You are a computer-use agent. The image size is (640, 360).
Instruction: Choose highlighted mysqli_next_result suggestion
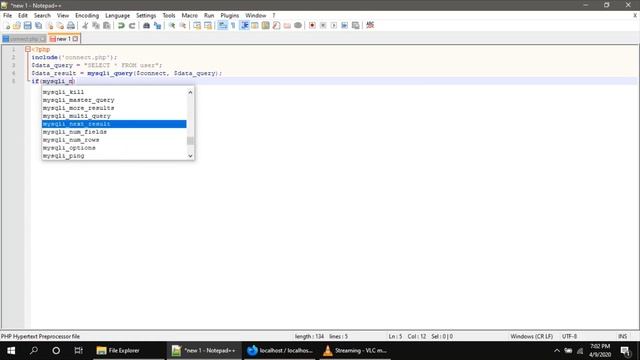(x=114, y=124)
